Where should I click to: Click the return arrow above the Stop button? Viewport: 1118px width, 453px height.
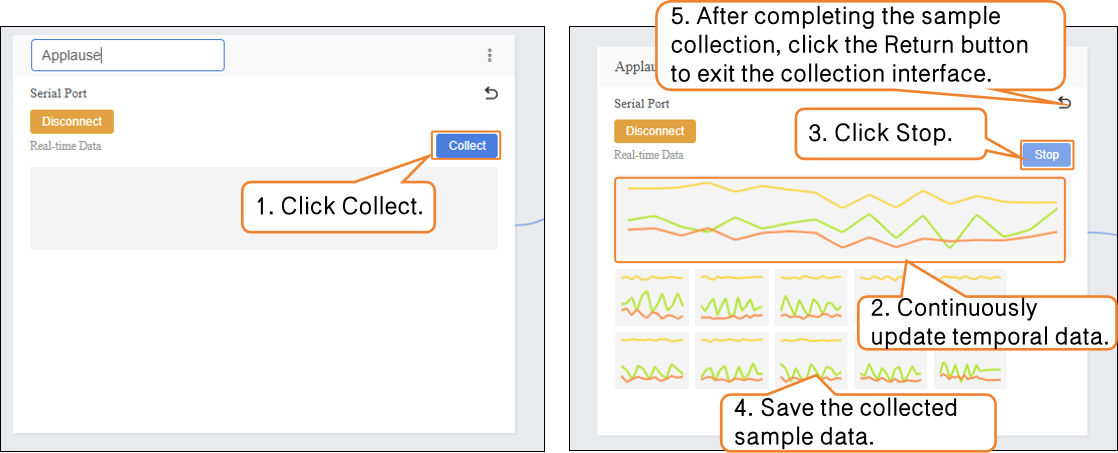point(1064,103)
